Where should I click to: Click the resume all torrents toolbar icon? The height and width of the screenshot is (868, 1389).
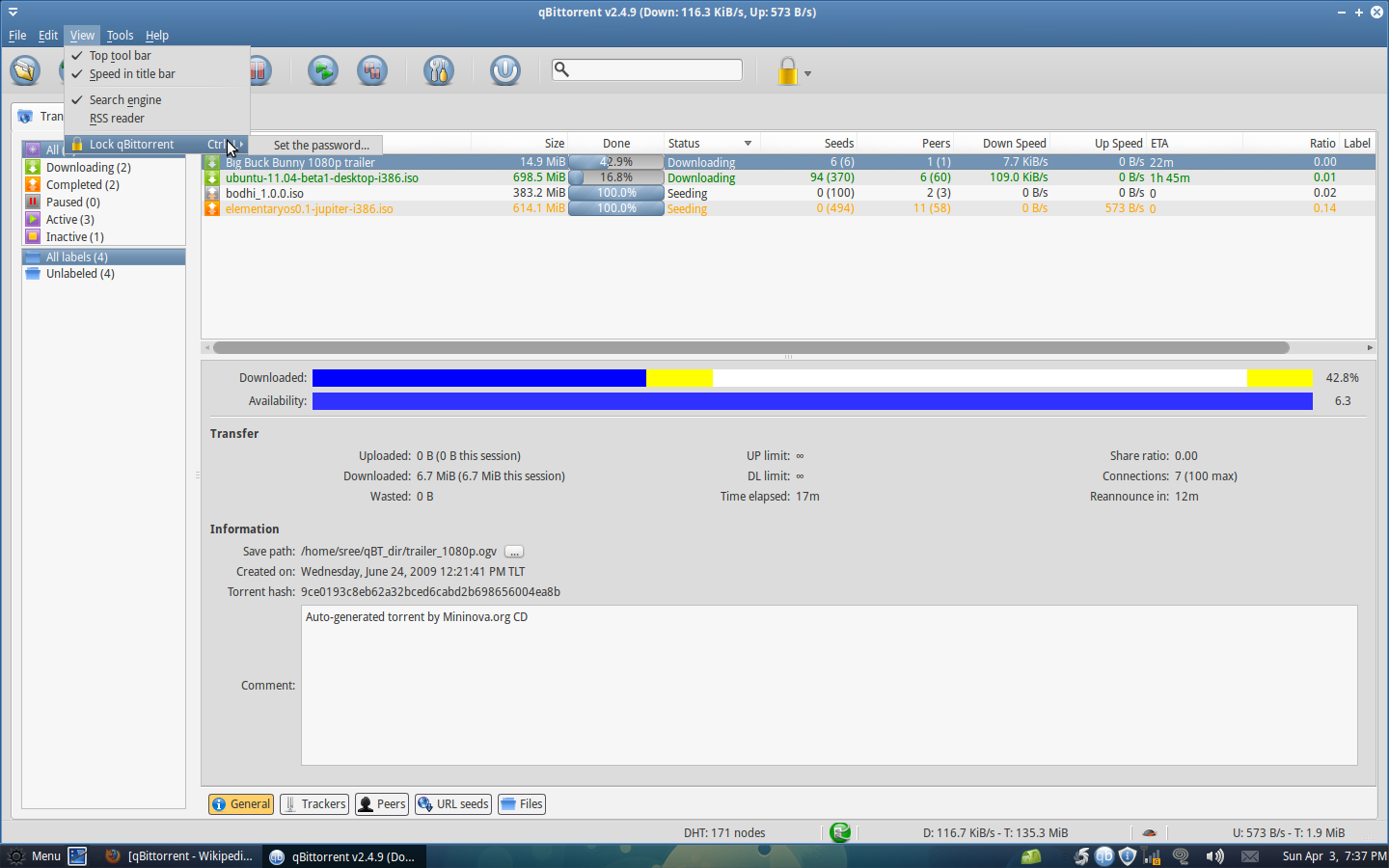pyautogui.click(x=323, y=70)
